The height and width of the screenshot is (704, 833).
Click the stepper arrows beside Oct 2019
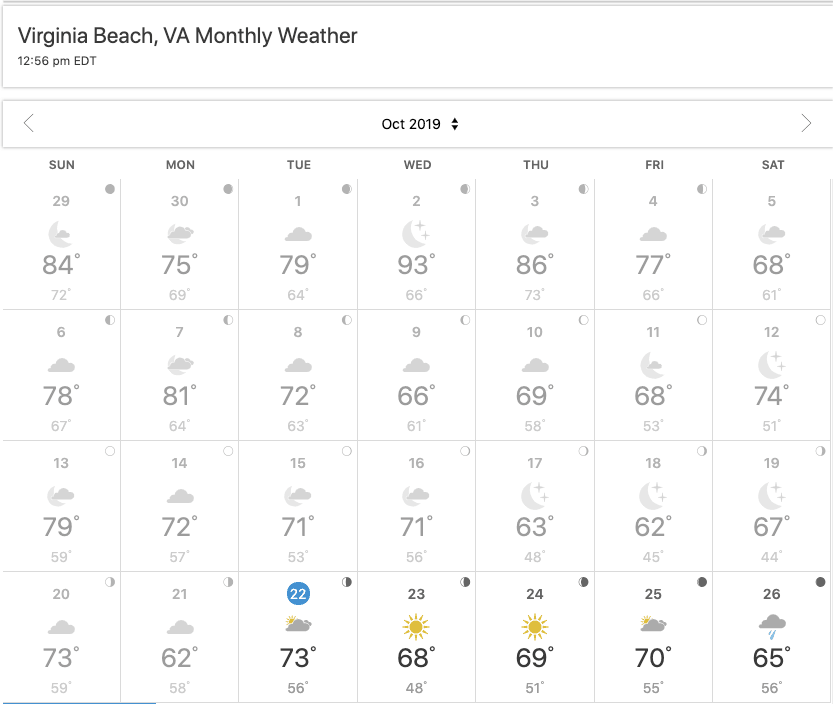click(x=455, y=124)
